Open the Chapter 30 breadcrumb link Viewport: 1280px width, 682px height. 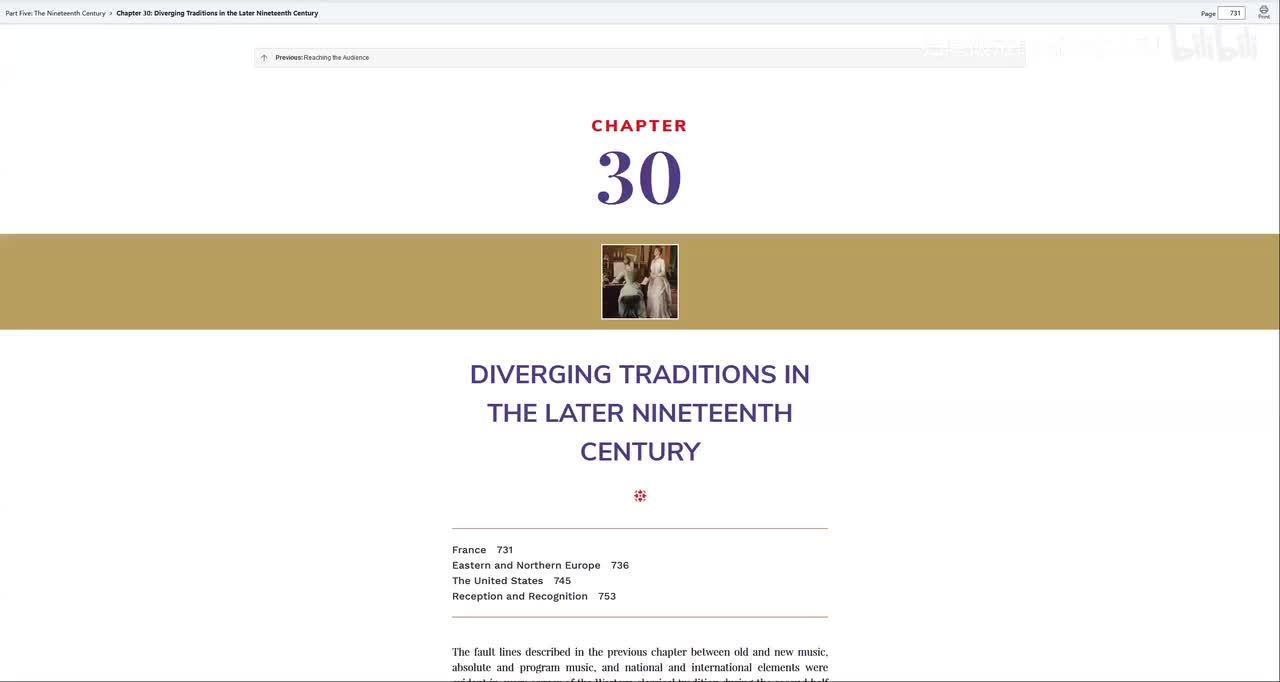217,13
